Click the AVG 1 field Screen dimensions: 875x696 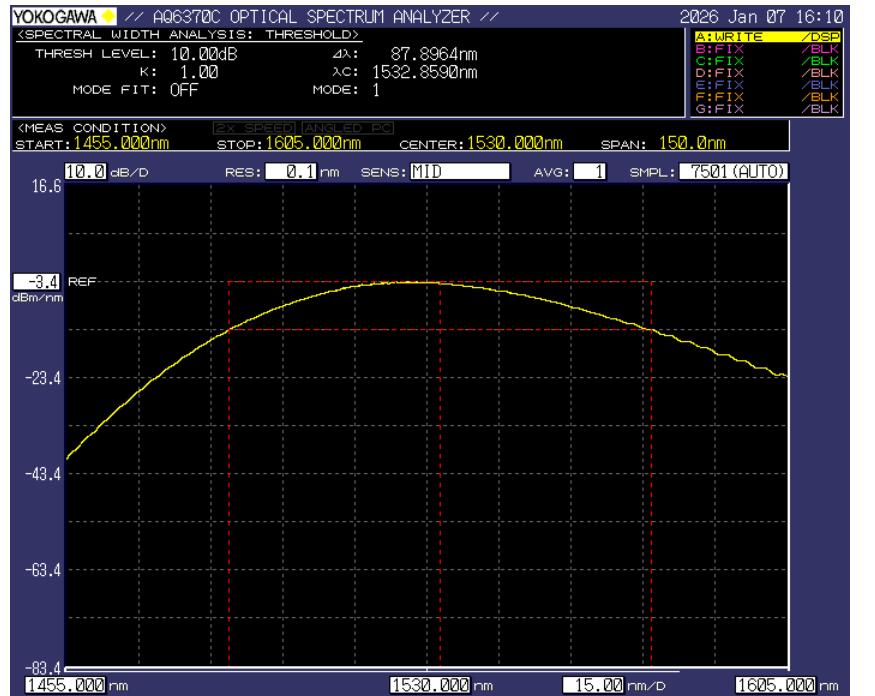tap(590, 171)
